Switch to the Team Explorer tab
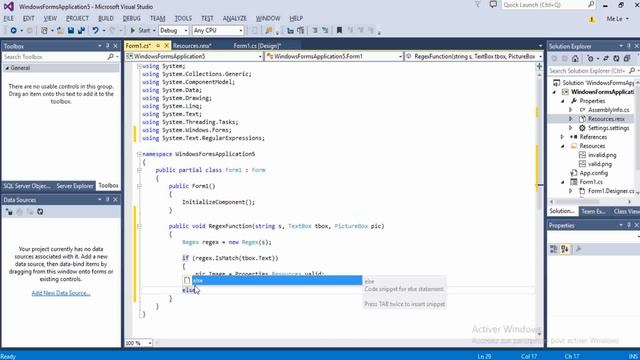The width and height of the screenshot is (640, 360). click(593, 211)
